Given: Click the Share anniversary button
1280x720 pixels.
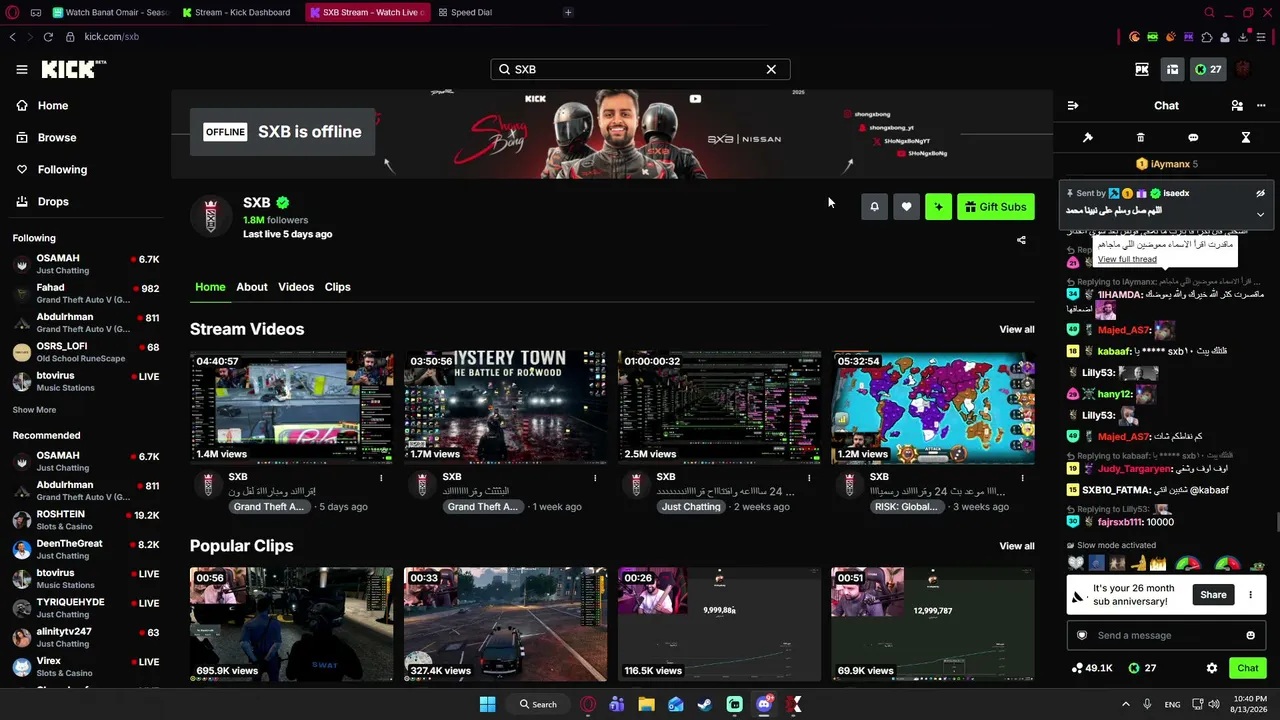Looking at the screenshot, I should (1213, 595).
